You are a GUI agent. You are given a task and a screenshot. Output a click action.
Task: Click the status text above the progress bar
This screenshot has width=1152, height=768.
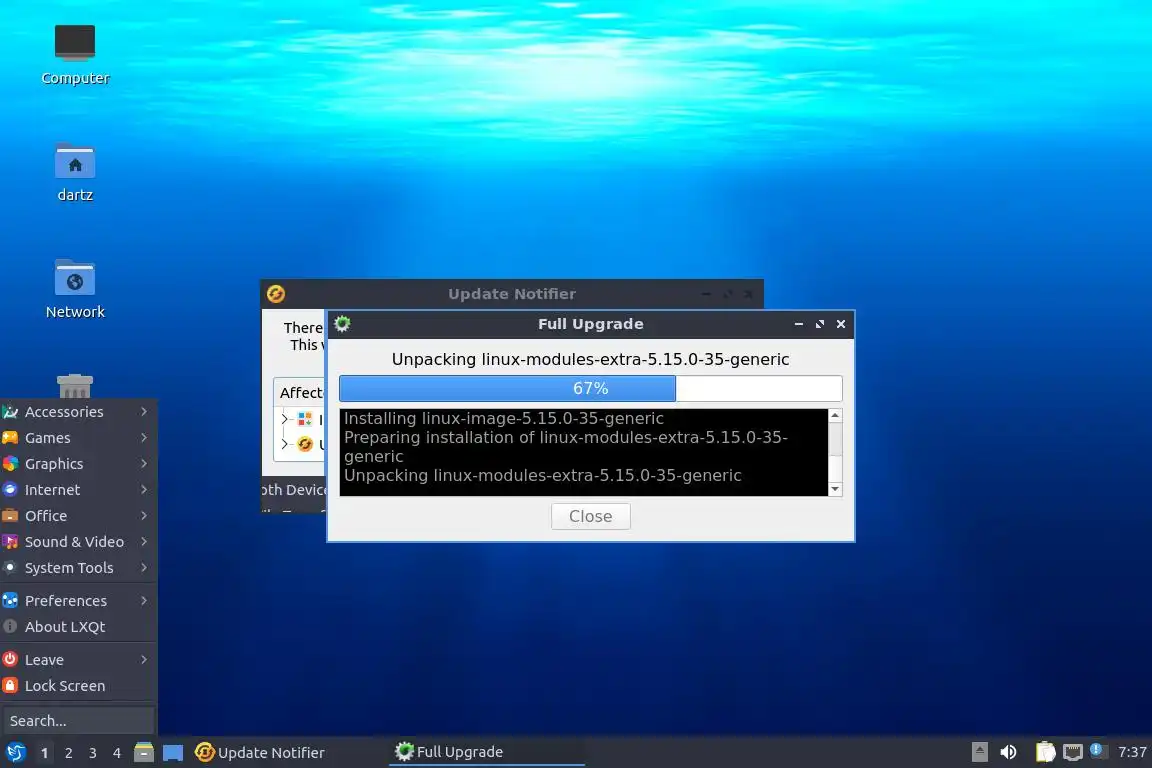point(591,359)
